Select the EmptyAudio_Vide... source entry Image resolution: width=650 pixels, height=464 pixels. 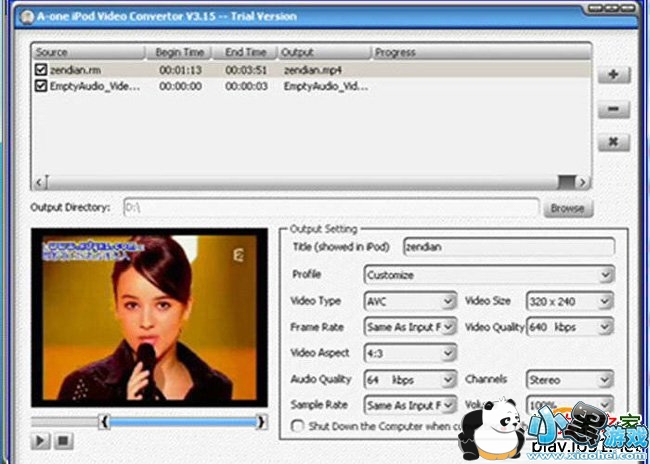pyautogui.click(x=95, y=86)
